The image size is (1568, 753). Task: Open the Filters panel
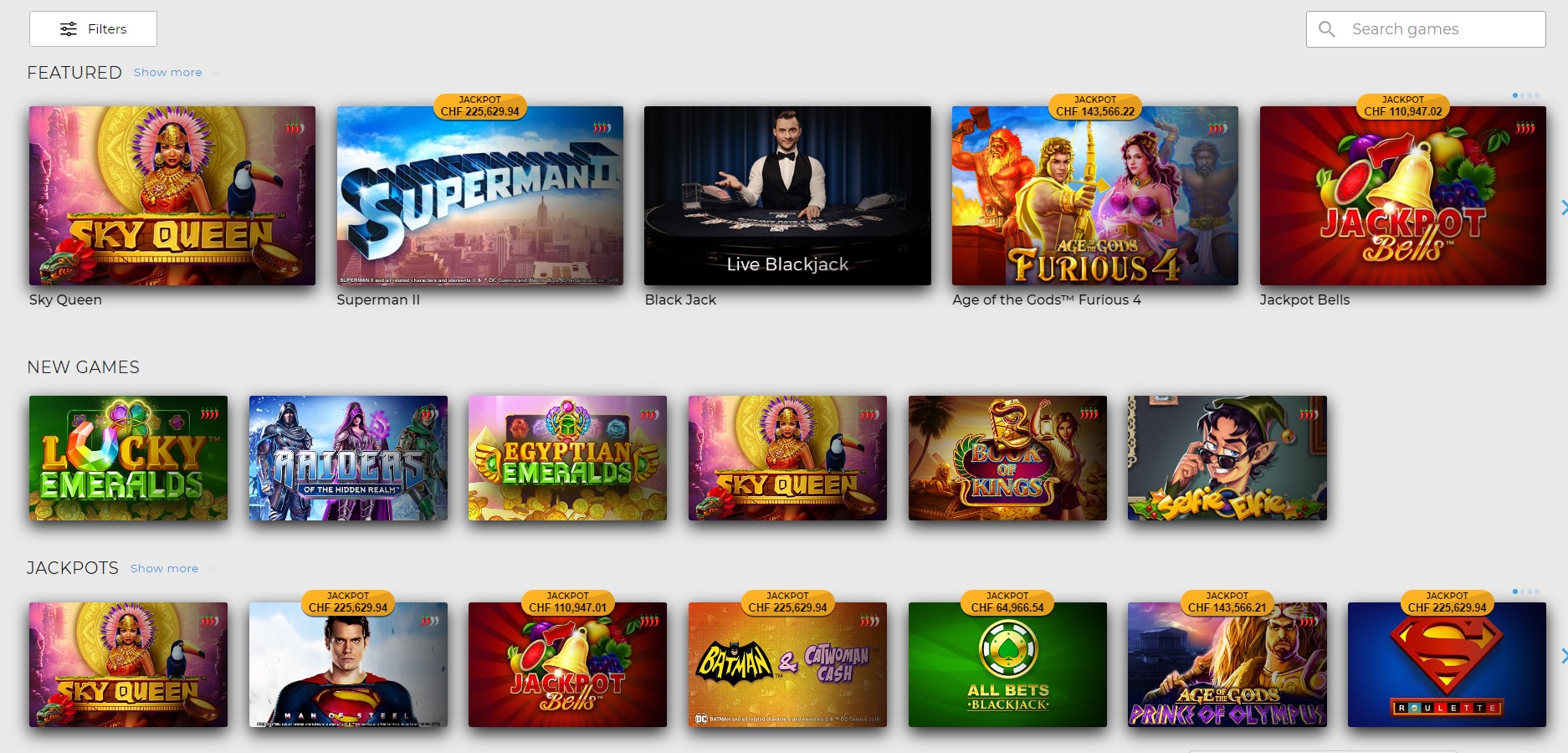click(93, 29)
